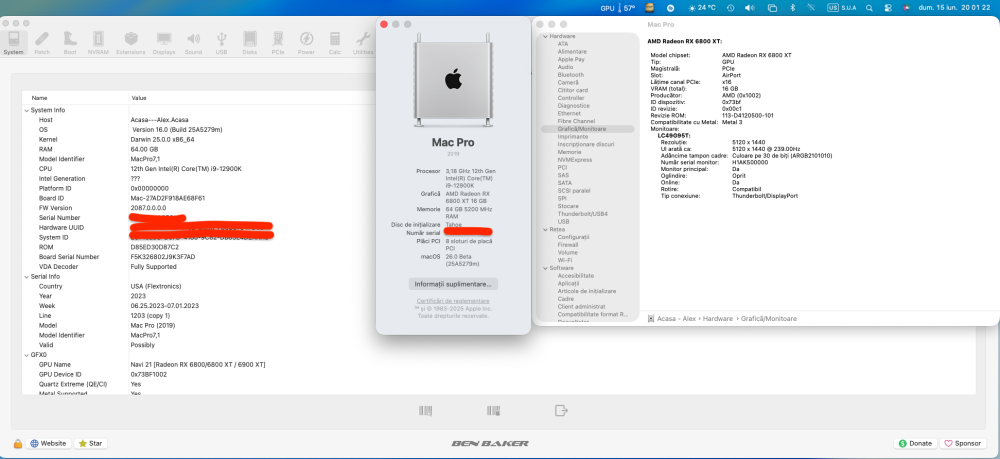Click the Informații suplimentare... button

tap(453, 284)
